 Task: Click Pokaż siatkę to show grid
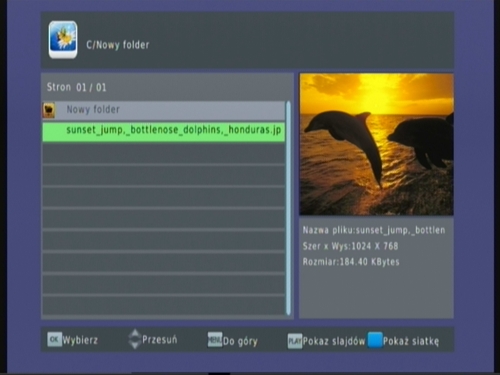click(x=411, y=341)
